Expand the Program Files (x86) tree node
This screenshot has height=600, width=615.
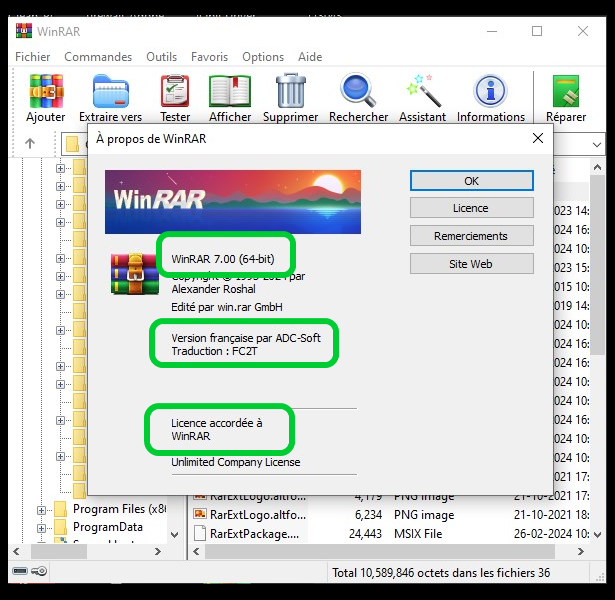[41, 510]
